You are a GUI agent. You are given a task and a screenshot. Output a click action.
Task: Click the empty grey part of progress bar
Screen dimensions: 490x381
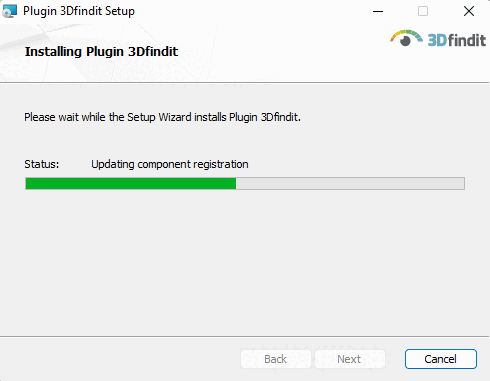350,184
